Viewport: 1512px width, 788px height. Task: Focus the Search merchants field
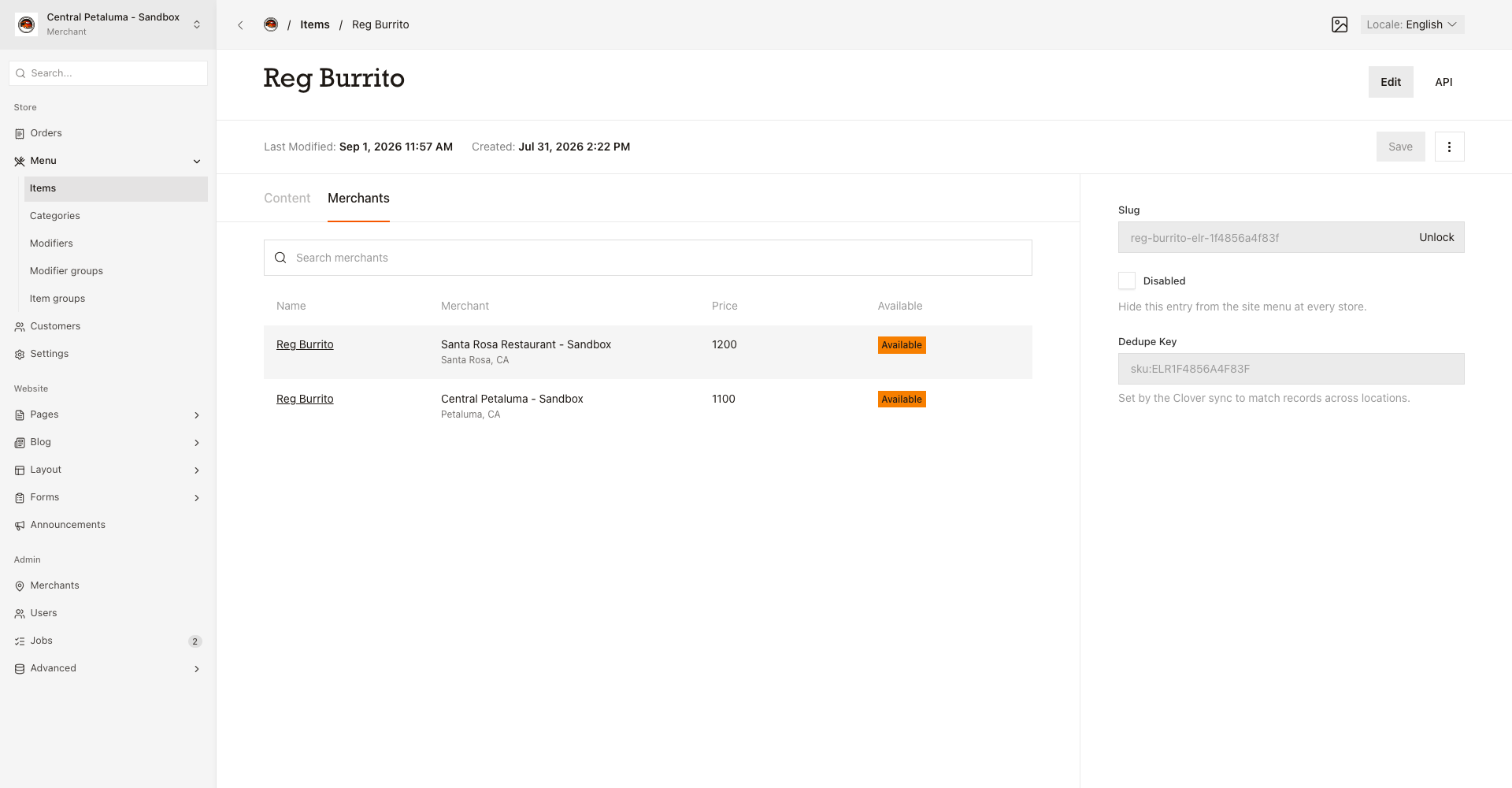[647, 258]
